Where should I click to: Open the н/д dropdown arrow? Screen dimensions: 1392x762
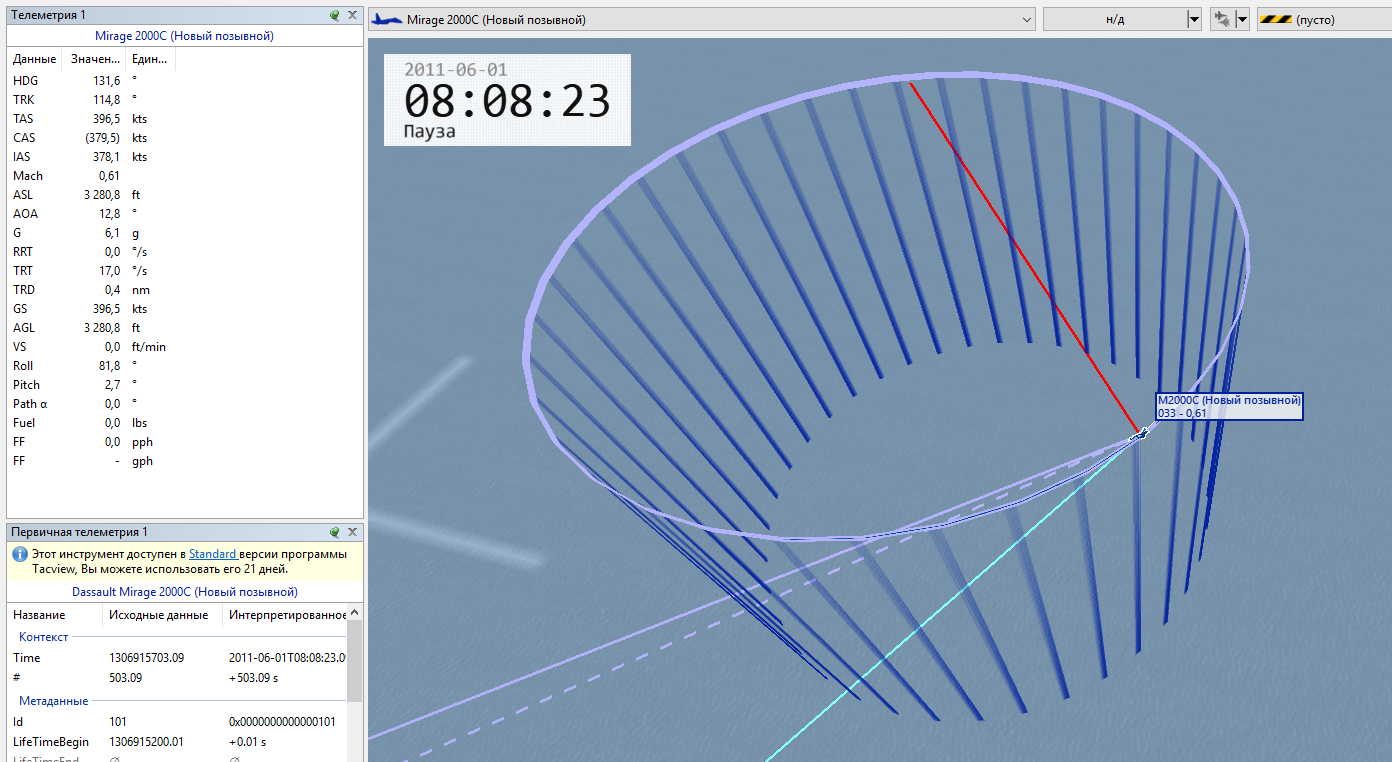pos(1193,20)
